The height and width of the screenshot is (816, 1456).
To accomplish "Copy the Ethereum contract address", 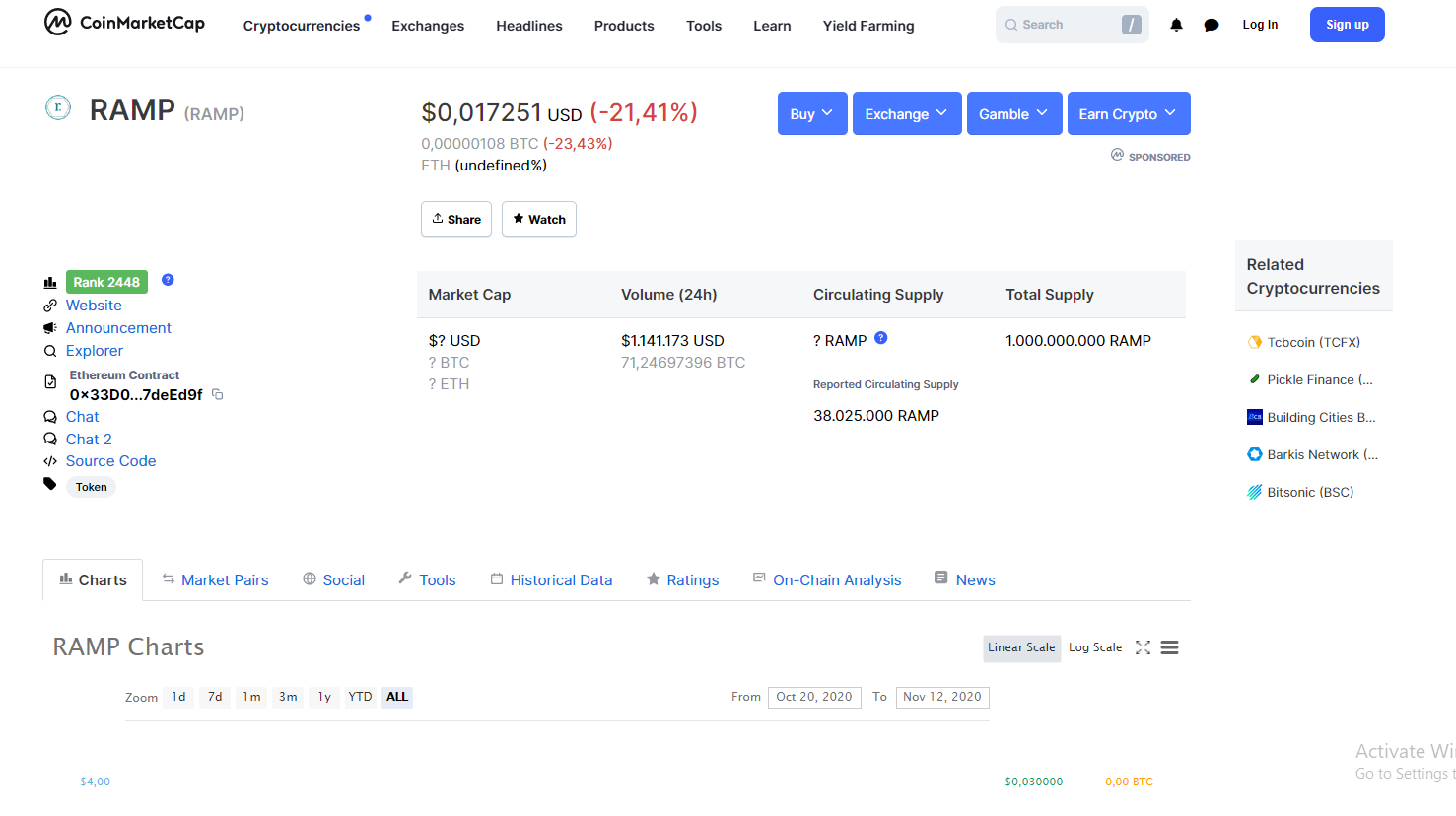I will tap(218, 394).
